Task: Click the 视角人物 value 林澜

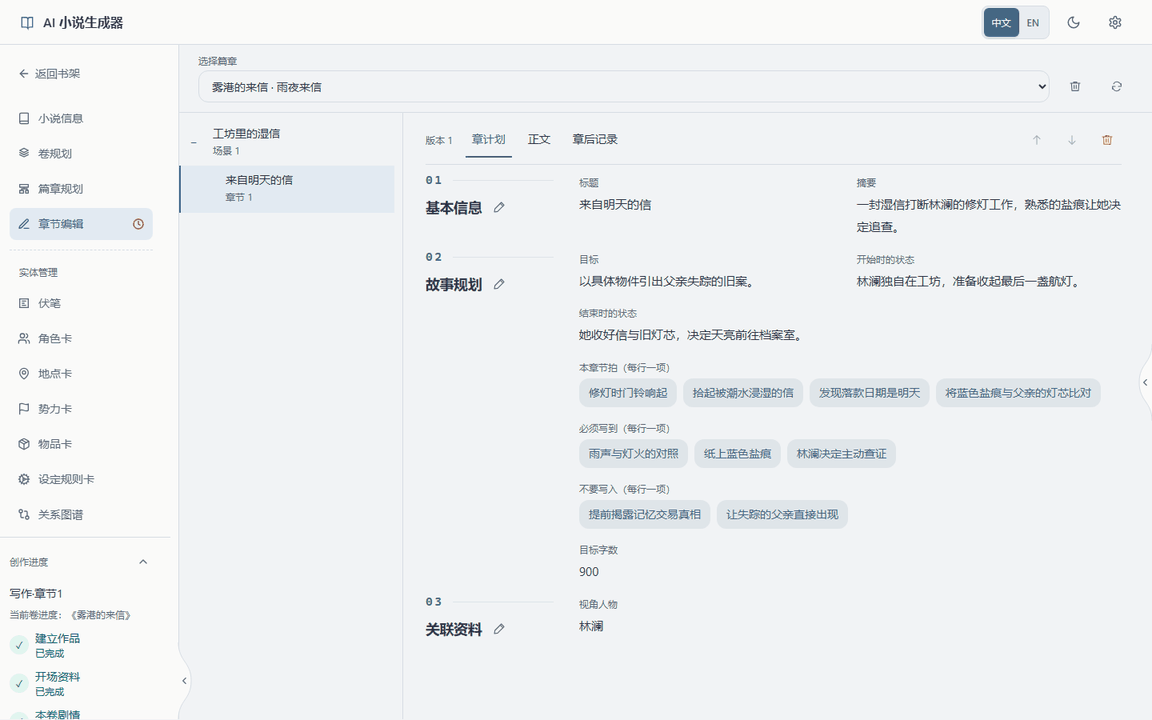Action: click(x=591, y=627)
